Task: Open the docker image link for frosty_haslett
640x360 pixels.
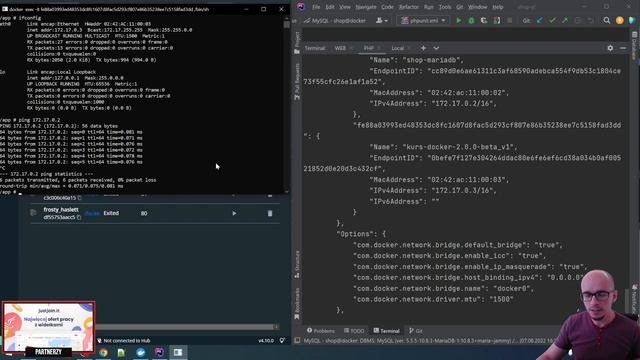Action: pyautogui.click(x=92, y=213)
